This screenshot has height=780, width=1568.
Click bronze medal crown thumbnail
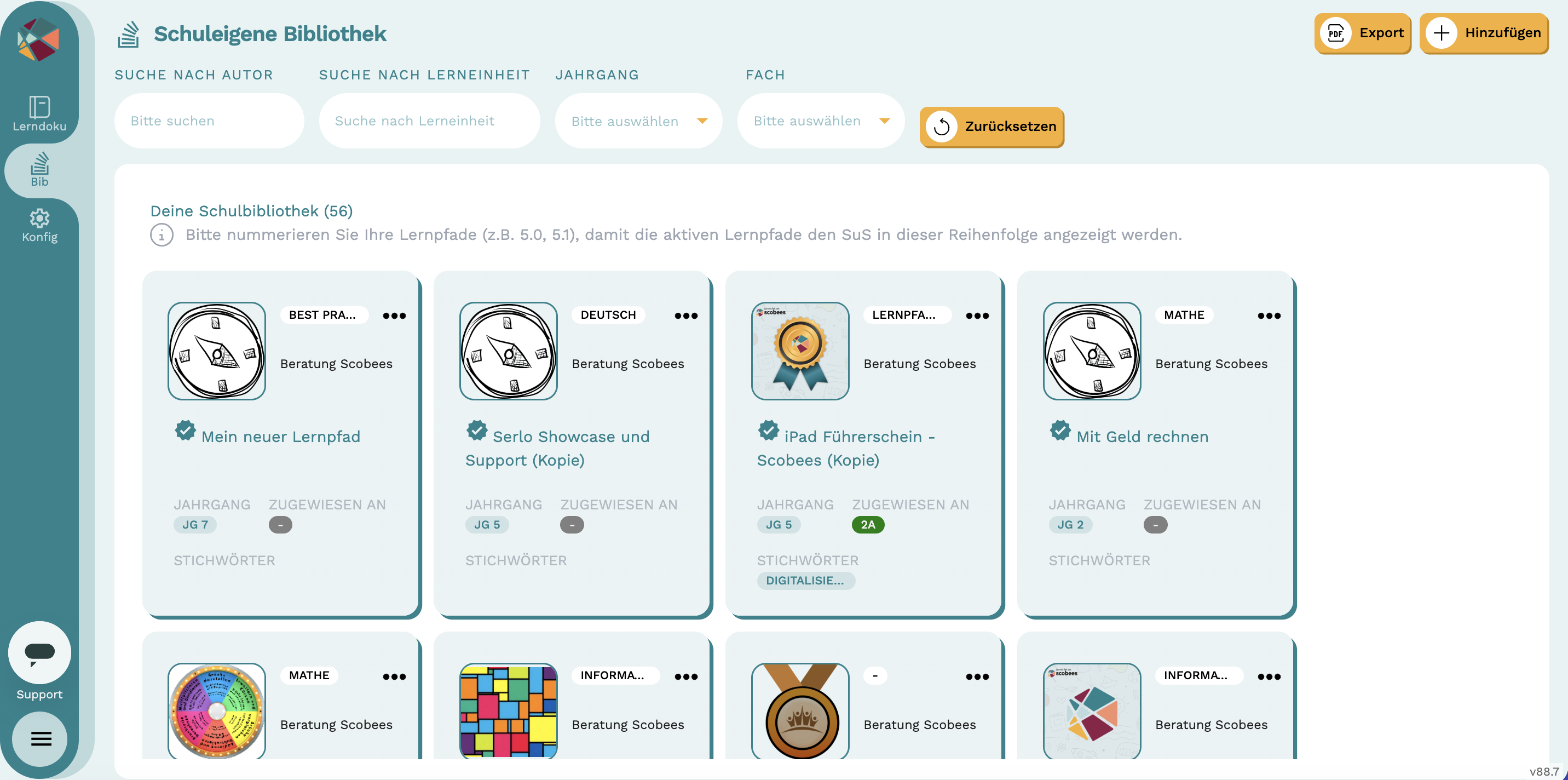click(x=800, y=710)
